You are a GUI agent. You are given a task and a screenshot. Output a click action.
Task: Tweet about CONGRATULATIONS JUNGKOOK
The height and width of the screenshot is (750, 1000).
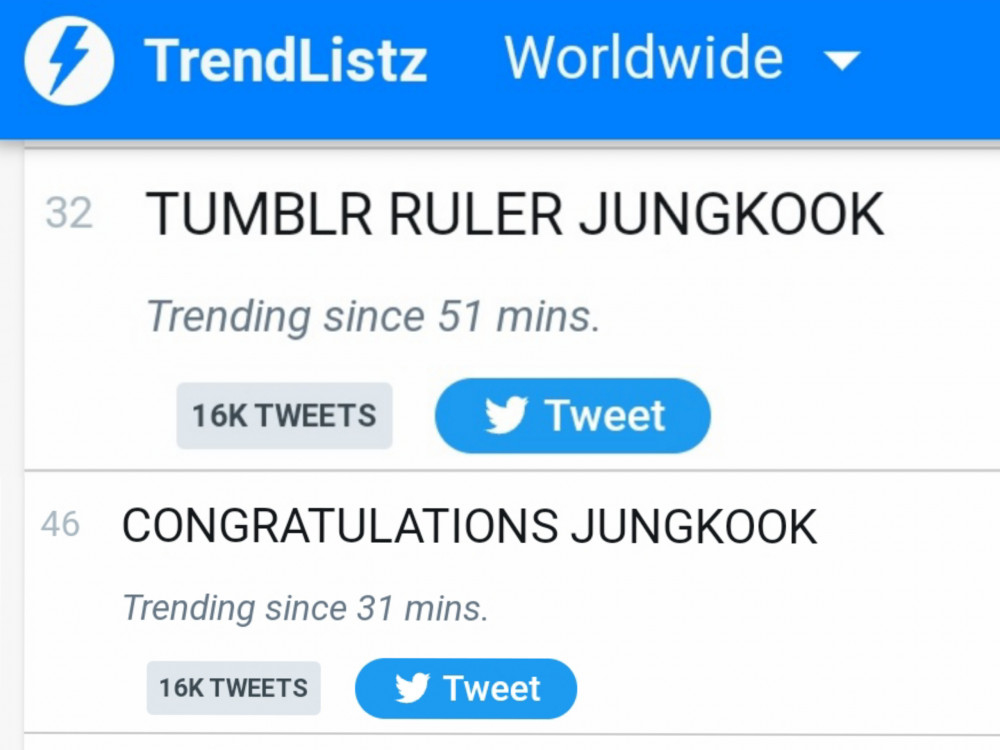pyautogui.click(x=466, y=689)
